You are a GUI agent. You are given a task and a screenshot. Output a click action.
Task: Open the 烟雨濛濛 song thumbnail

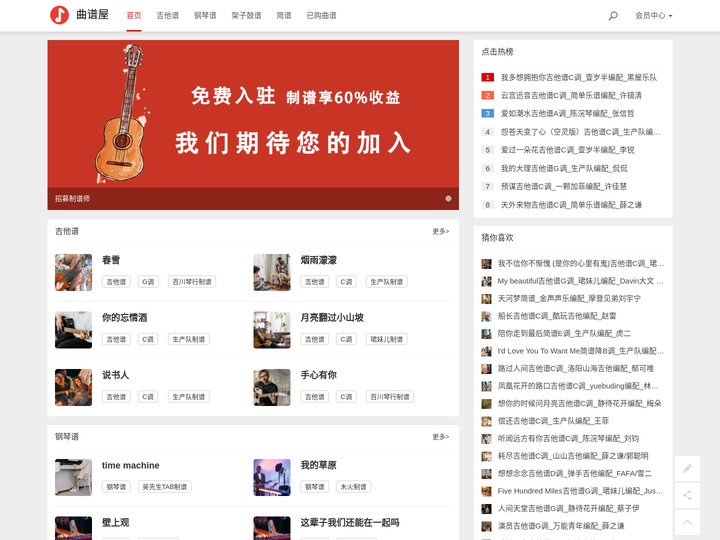coord(272,272)
